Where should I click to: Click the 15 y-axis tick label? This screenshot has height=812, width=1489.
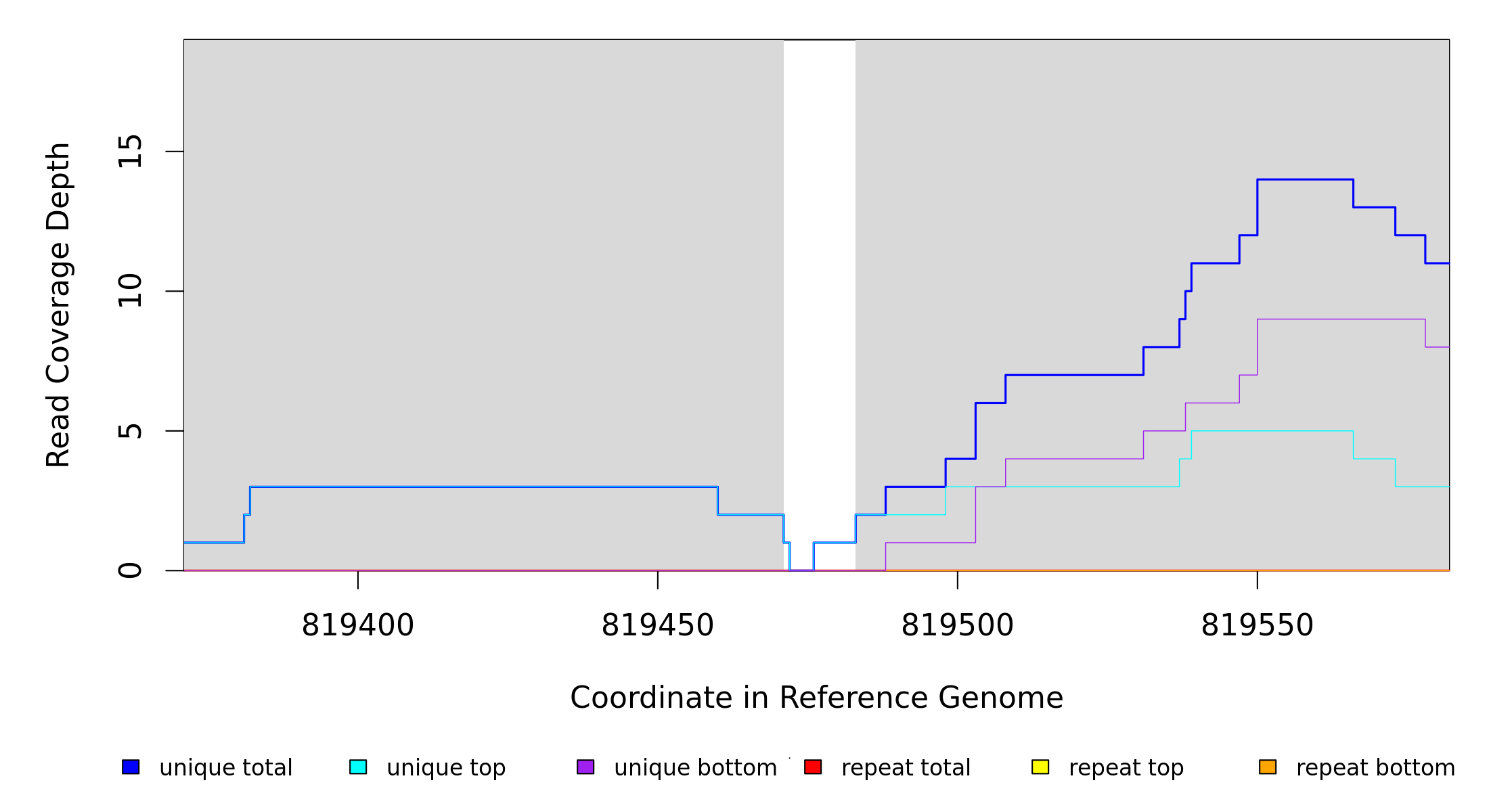(x=130, y=151)
